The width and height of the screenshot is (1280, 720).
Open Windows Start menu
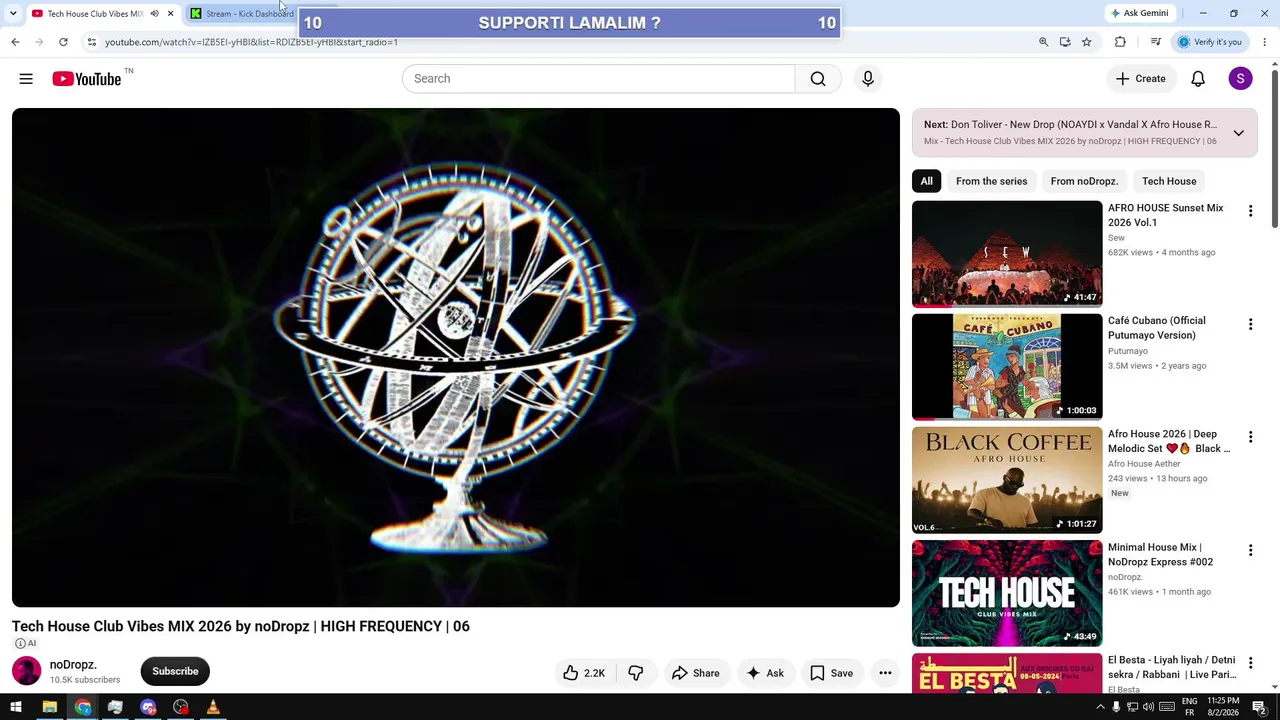tap(15, 708)
